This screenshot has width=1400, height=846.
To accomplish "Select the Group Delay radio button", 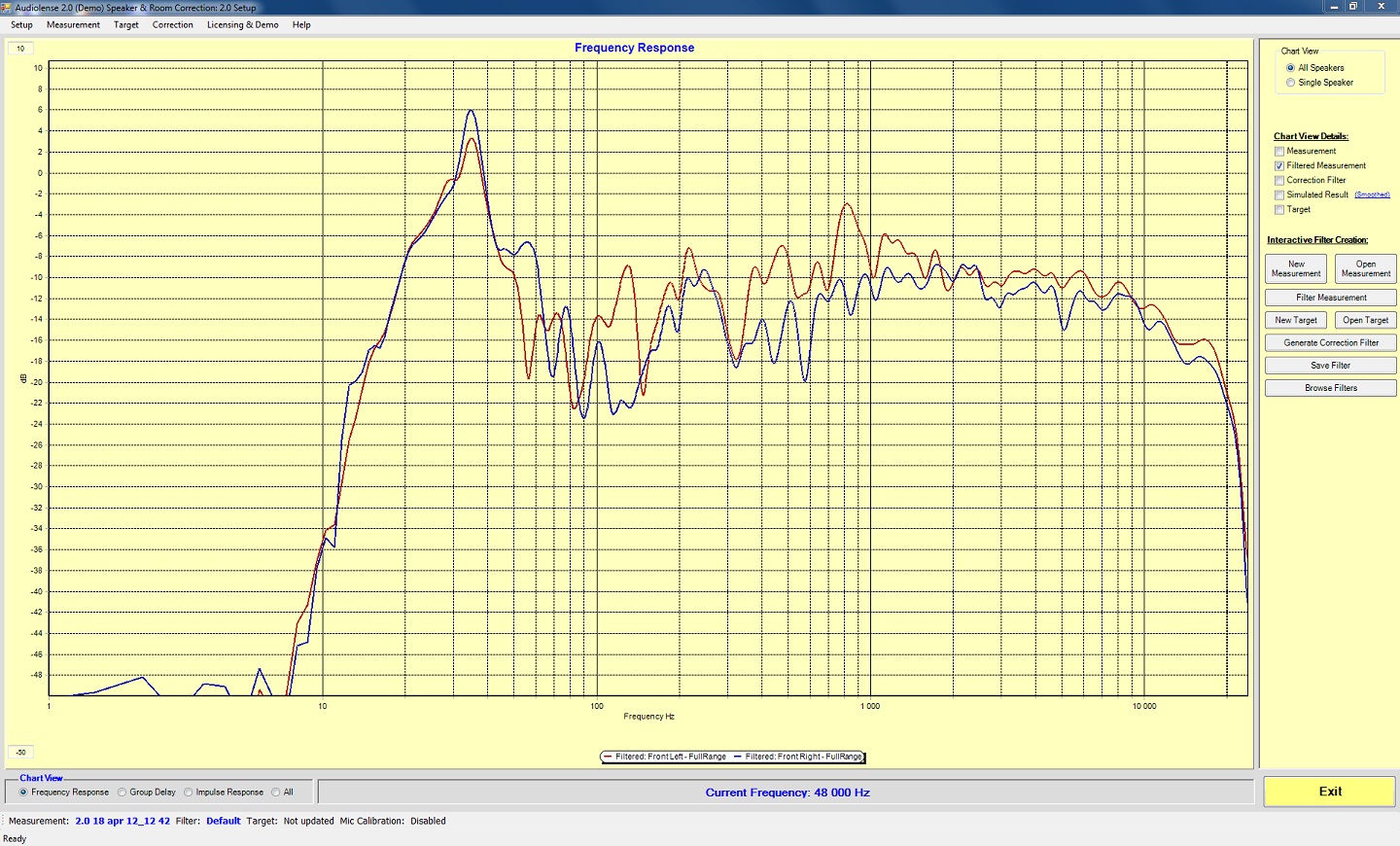I will point(122,793).
